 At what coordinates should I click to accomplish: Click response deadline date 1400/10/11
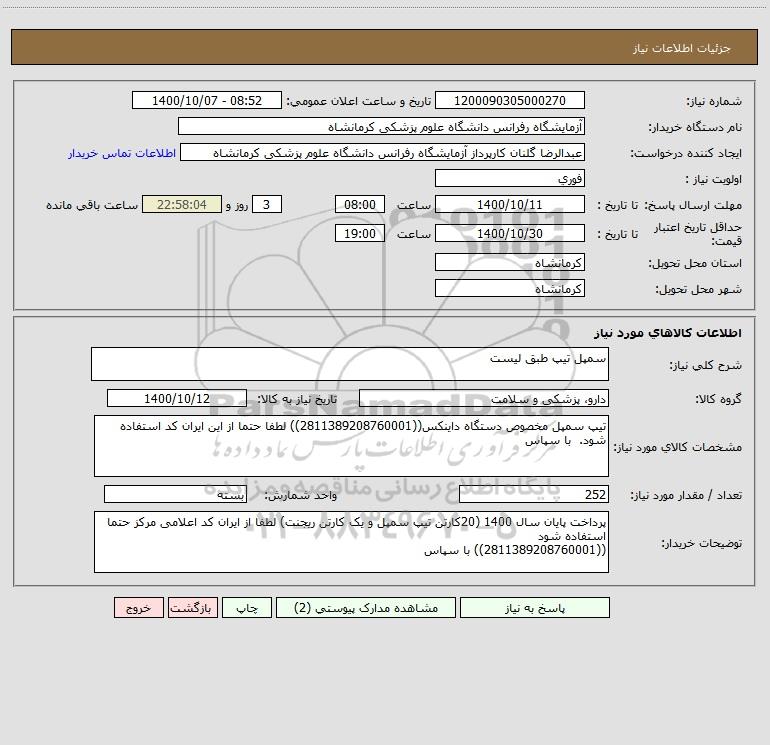pos(510,204)
